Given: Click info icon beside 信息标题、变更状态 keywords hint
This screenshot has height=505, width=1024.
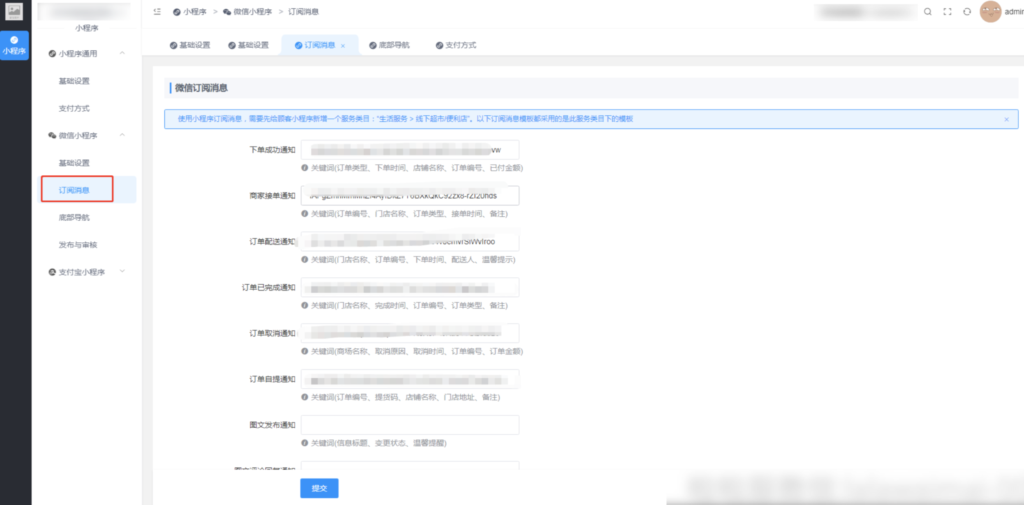Looking at the screenshot, I should pyautogui.click(x=304, y=443).
